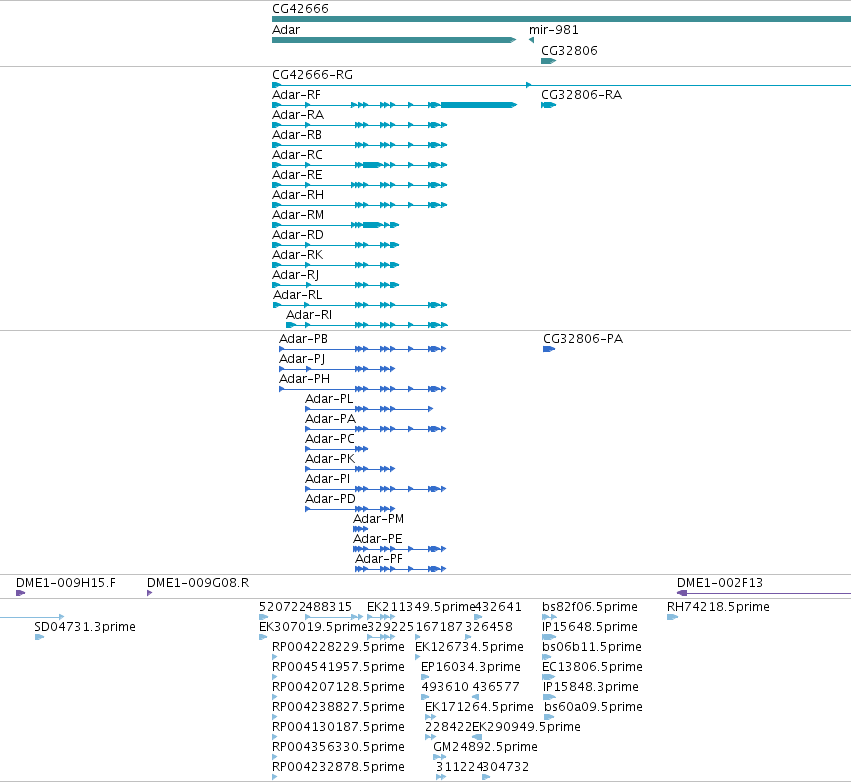Click the DME1-009H15.F marker
This screenshot has width=851, height=782.
point(21,593)
